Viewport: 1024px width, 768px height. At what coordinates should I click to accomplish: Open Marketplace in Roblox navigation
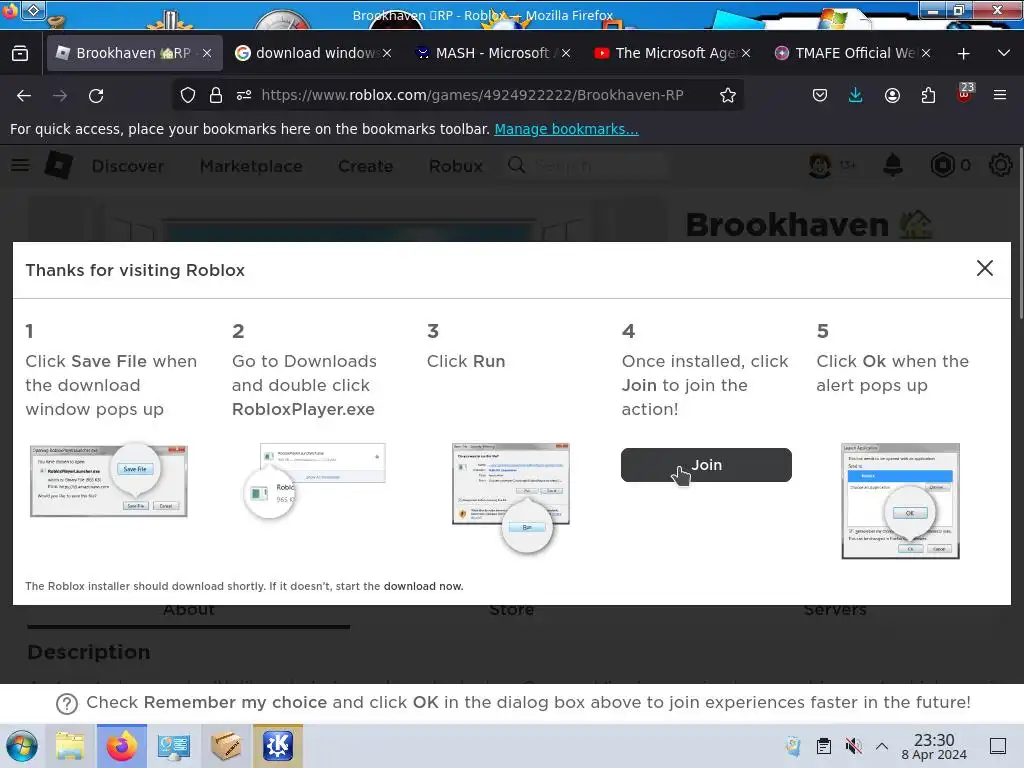251,167
